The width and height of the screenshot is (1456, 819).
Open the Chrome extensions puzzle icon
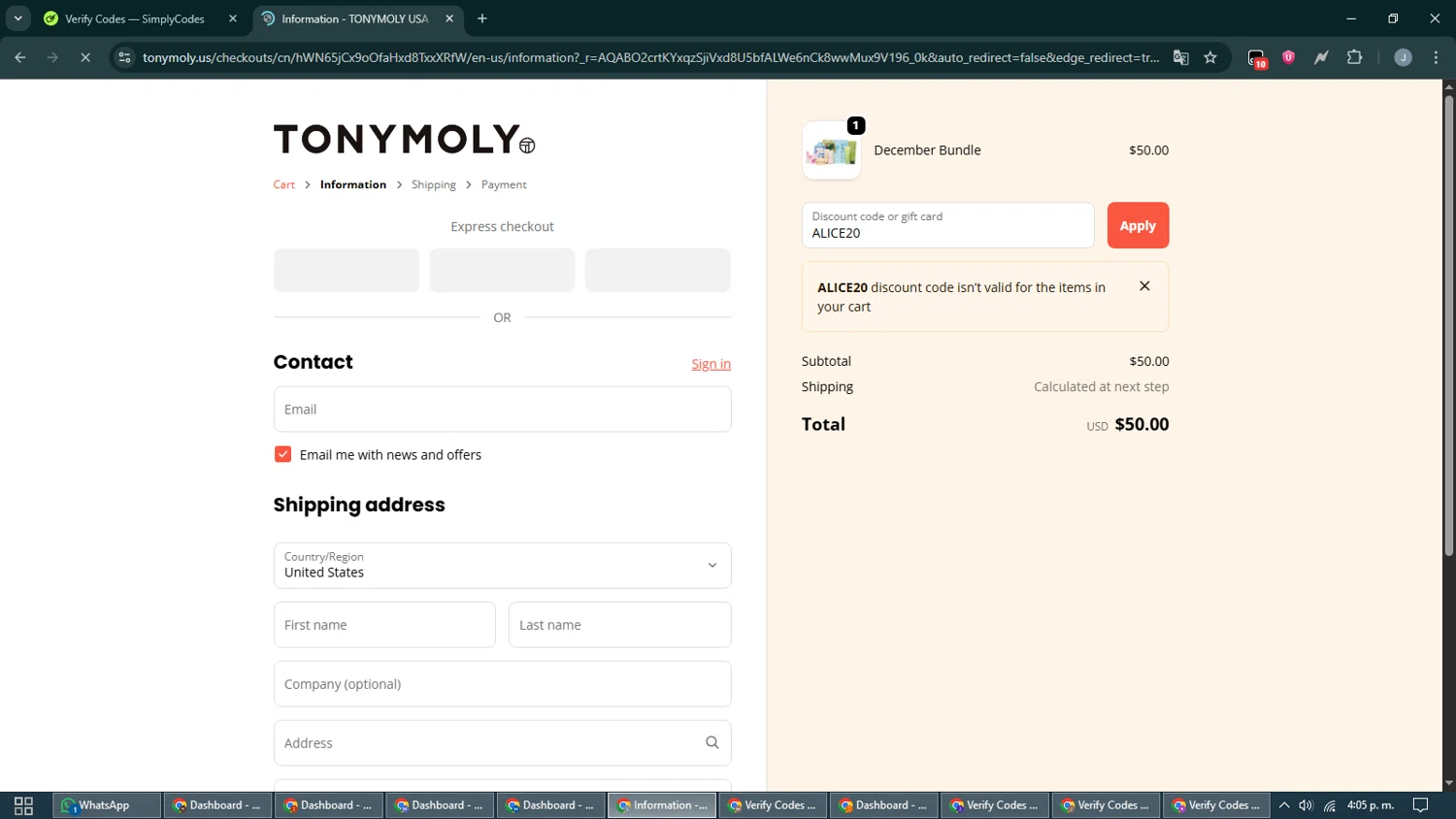[1355, 57]
